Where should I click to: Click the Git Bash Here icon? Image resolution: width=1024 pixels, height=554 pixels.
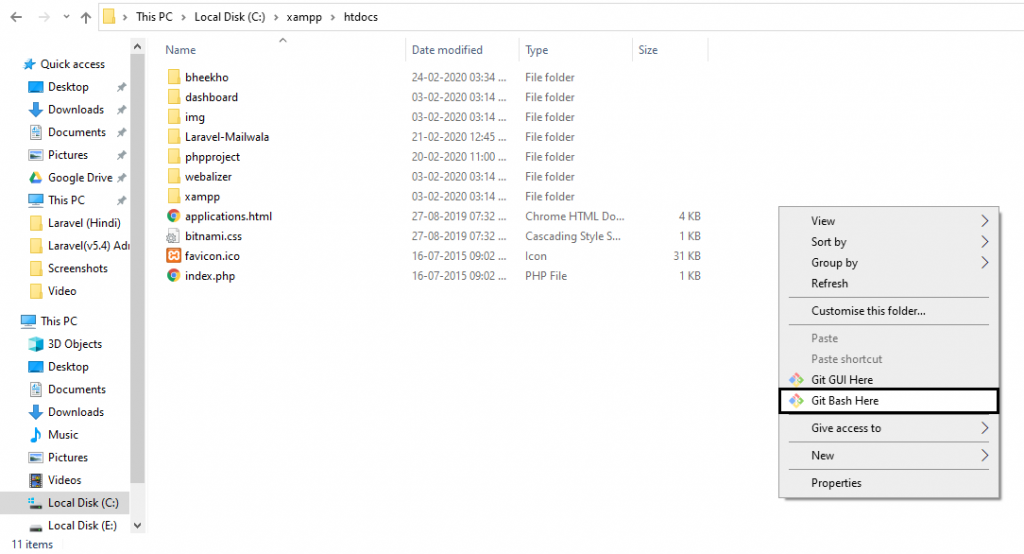pos(796,401)
